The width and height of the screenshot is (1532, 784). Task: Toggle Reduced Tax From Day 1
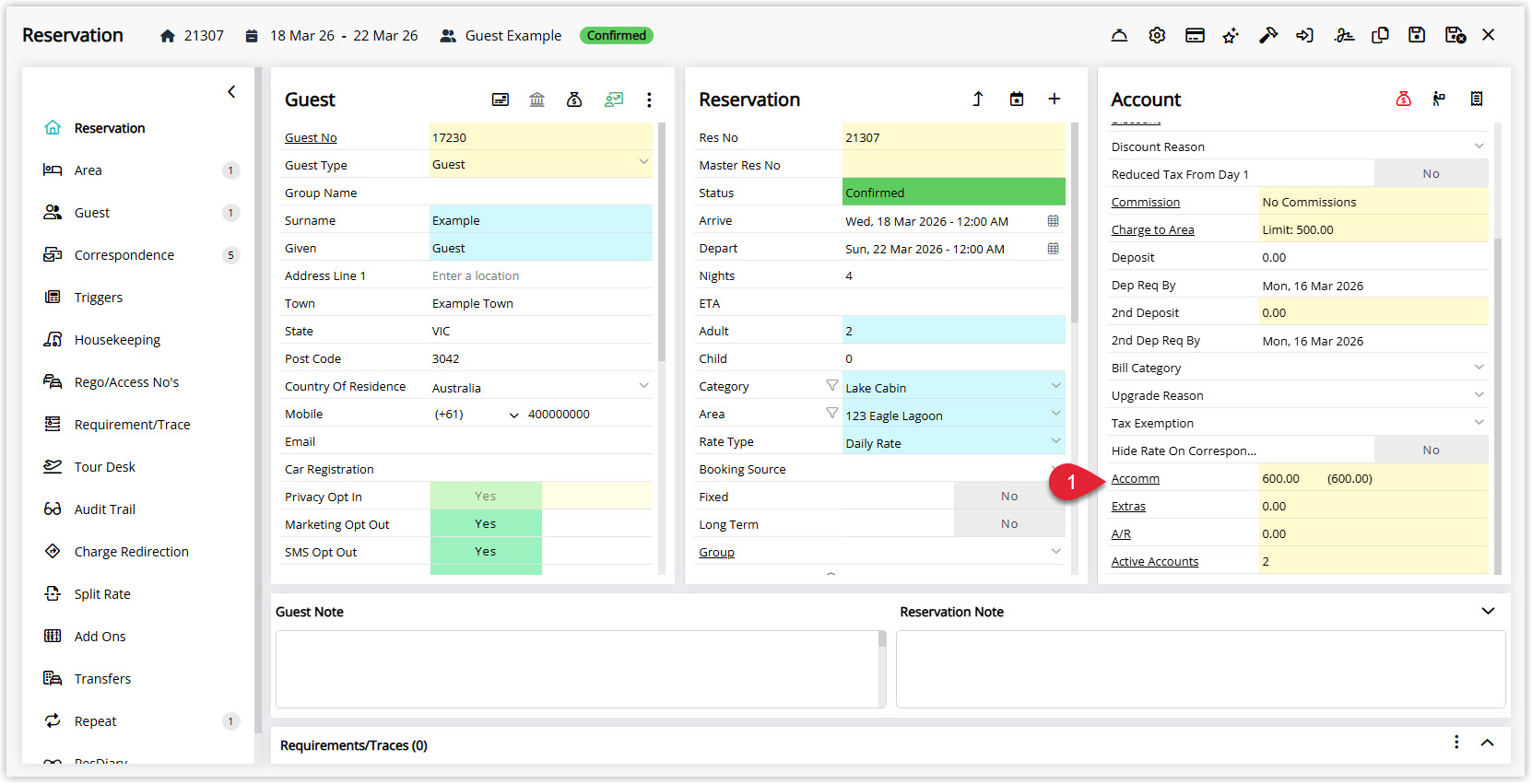1431,173
